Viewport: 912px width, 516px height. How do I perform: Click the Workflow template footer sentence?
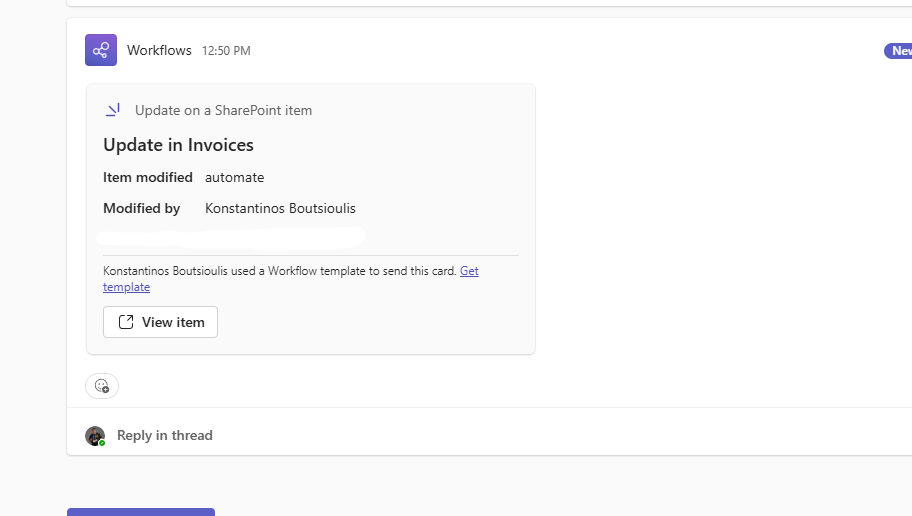[280, 271]
